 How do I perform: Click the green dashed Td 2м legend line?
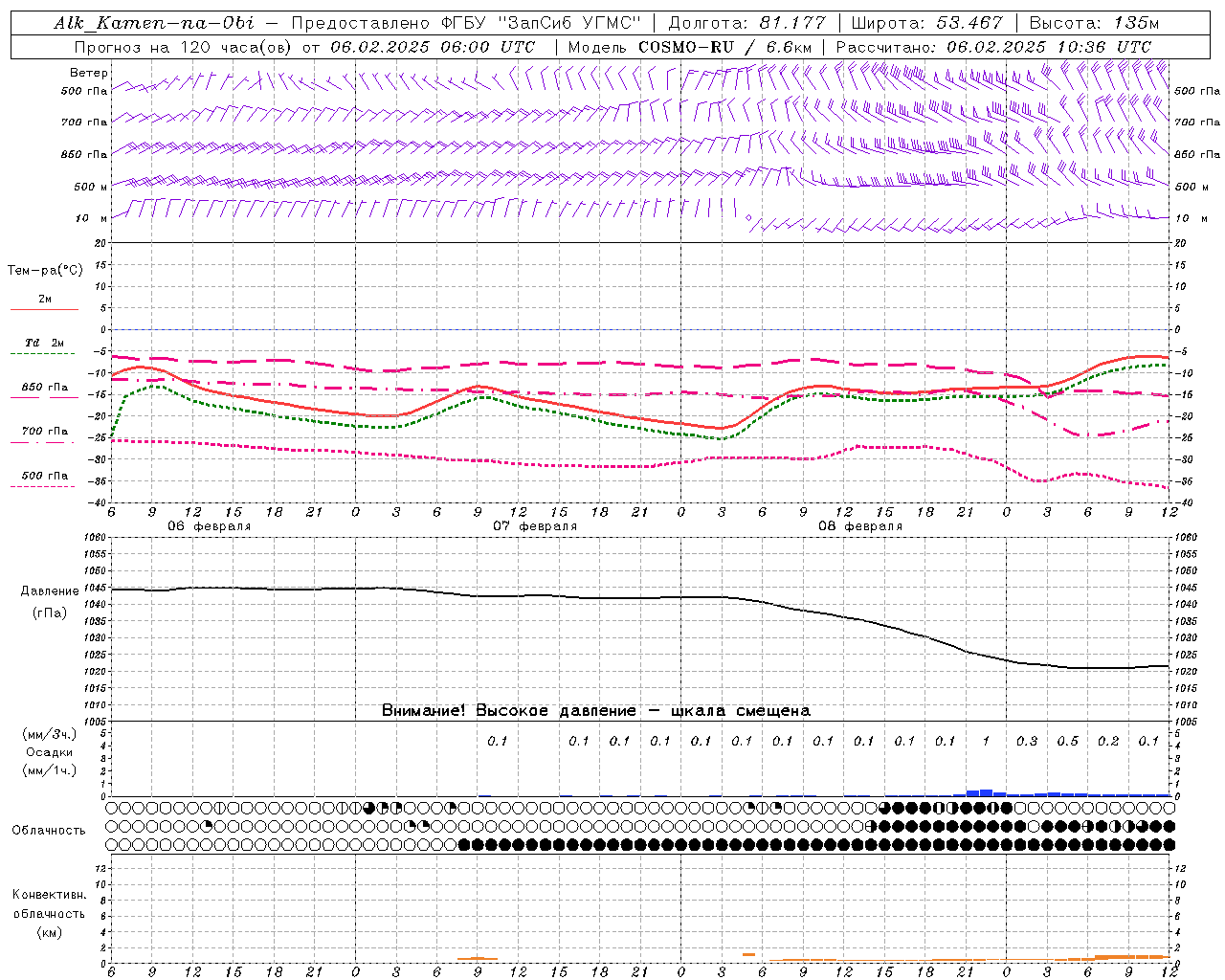pos(44,353)
